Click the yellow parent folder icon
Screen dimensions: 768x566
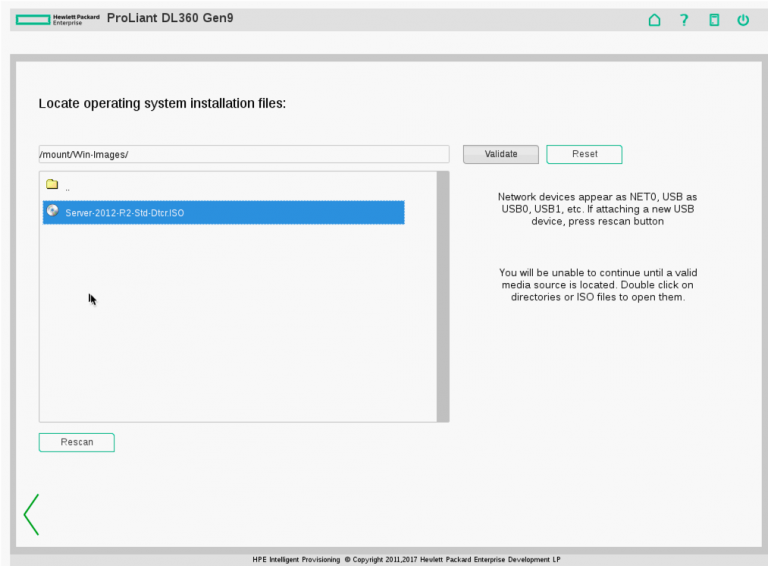click(x=52, y=184)
